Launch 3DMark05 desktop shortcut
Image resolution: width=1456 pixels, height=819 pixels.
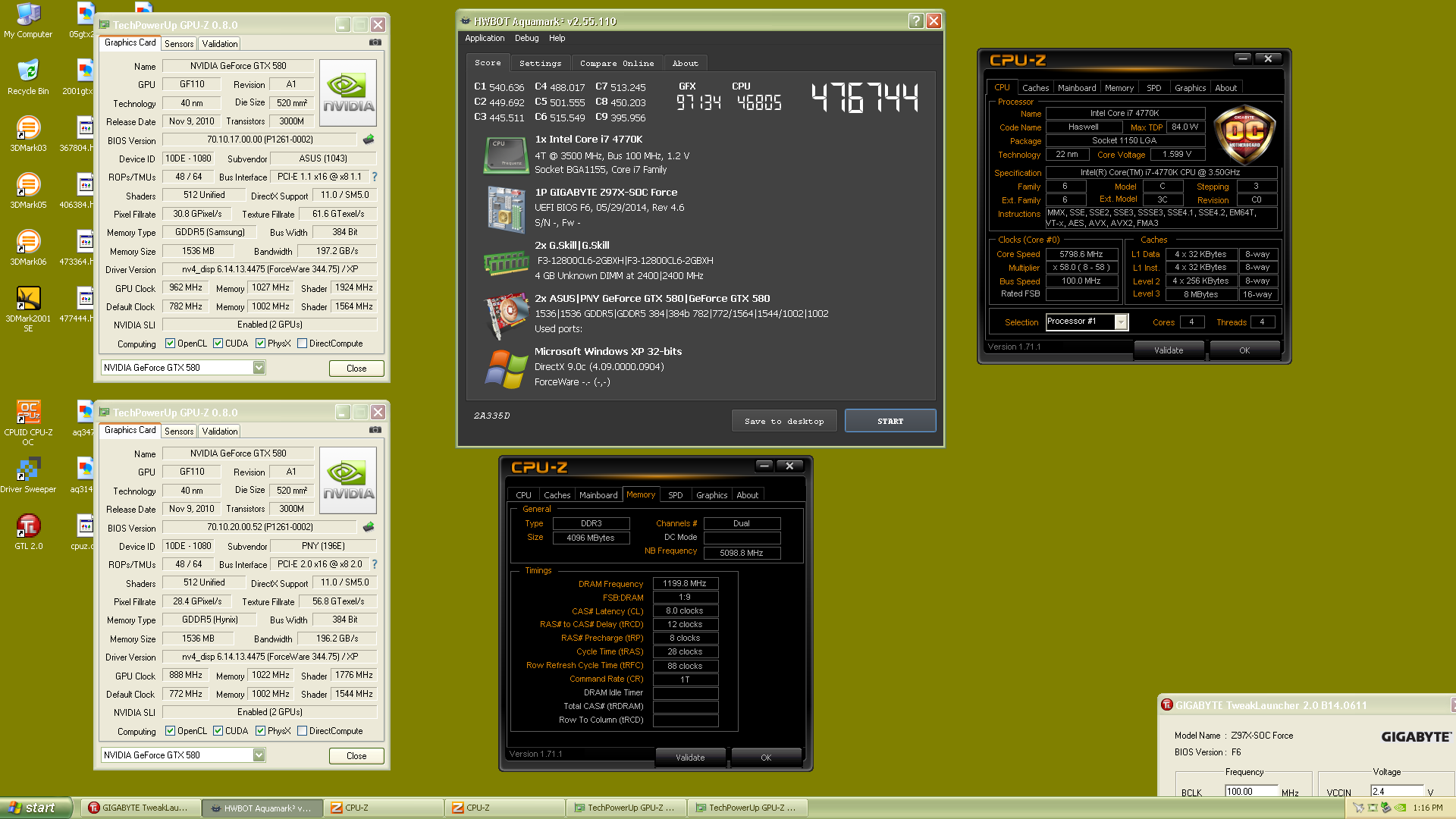[x=28, y=191]
